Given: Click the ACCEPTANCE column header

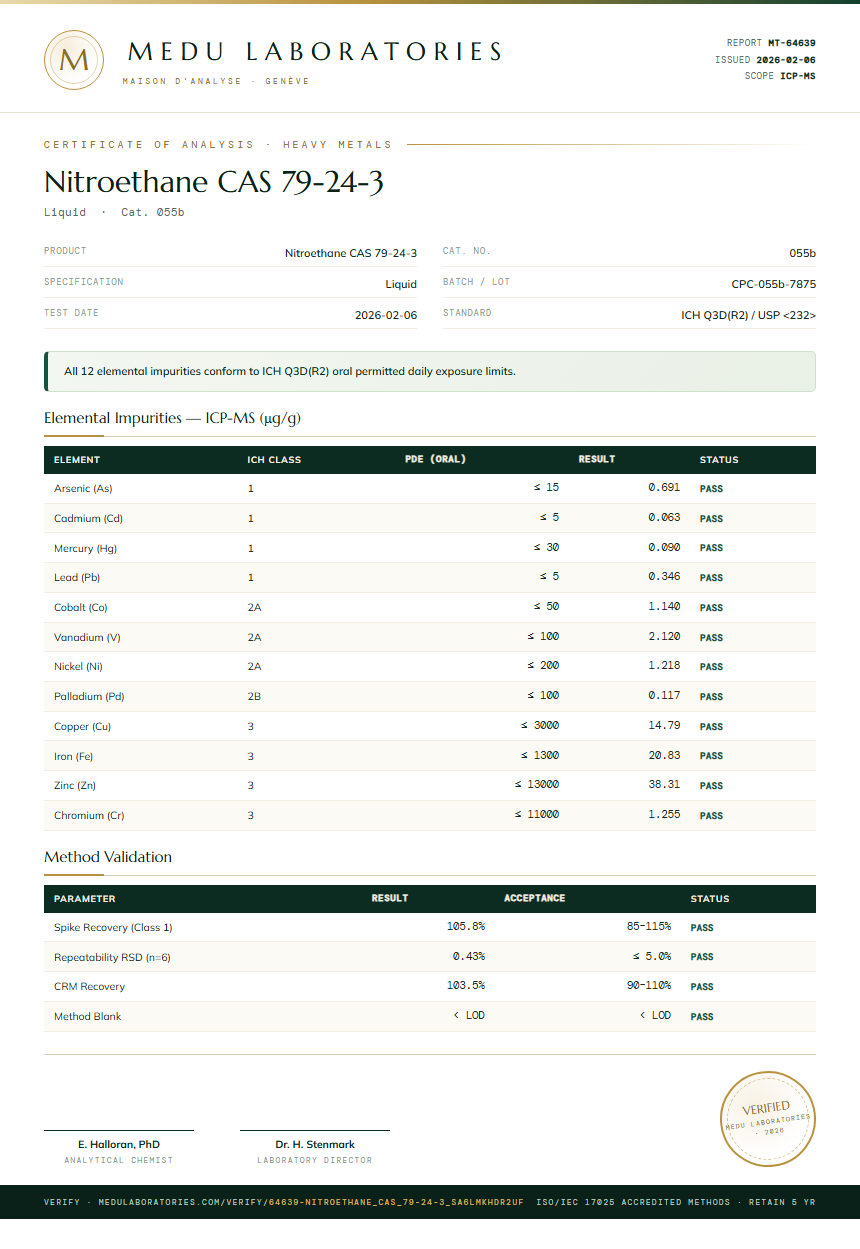Looking at the screenshot, I should (535, 898).
